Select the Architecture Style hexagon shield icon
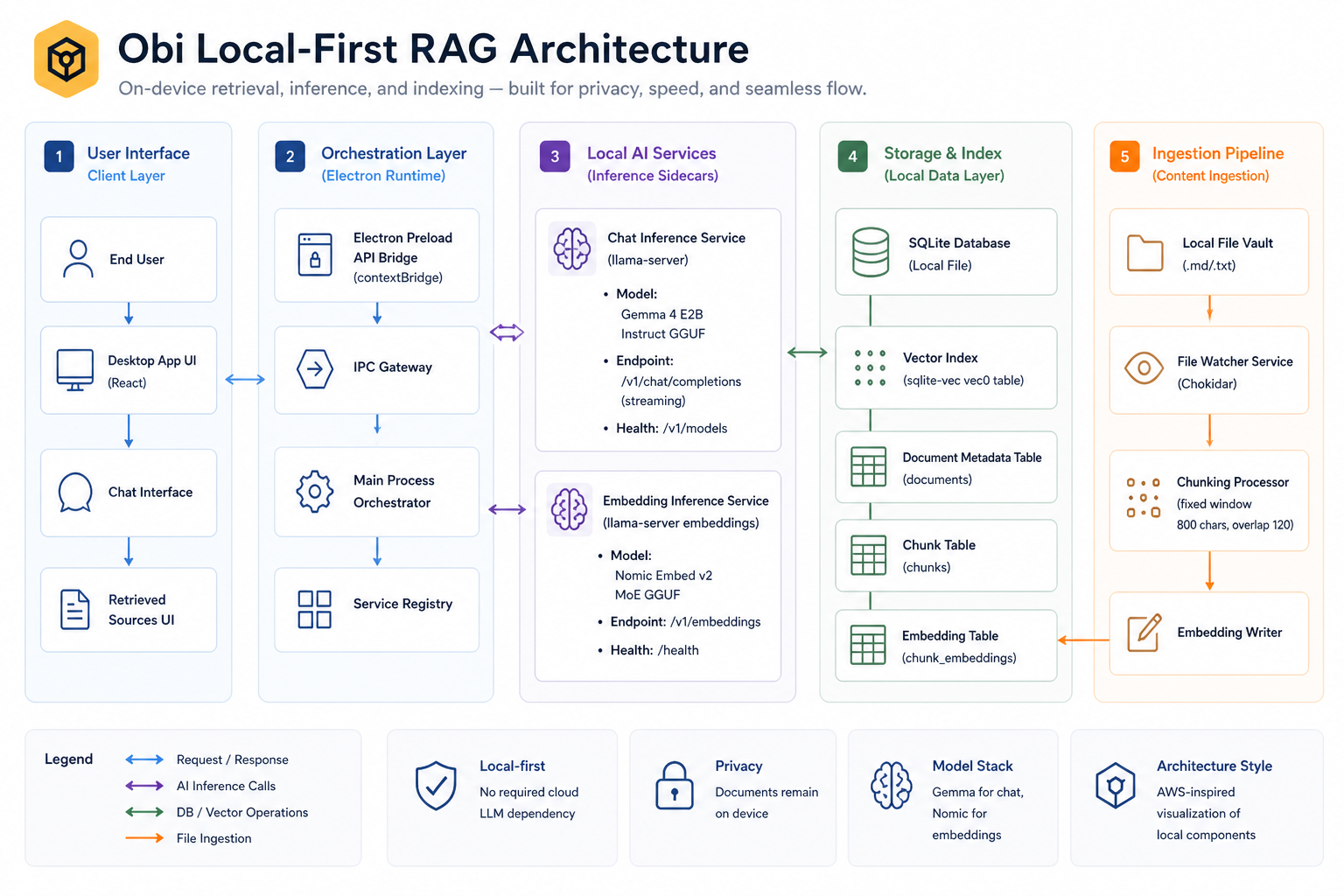Image resolution: width=1344 pixels, height=896 pixels. click(x=1116, y=785)
